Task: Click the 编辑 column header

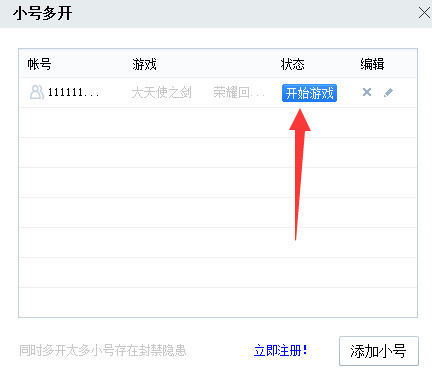Action: tap(372, 64)
